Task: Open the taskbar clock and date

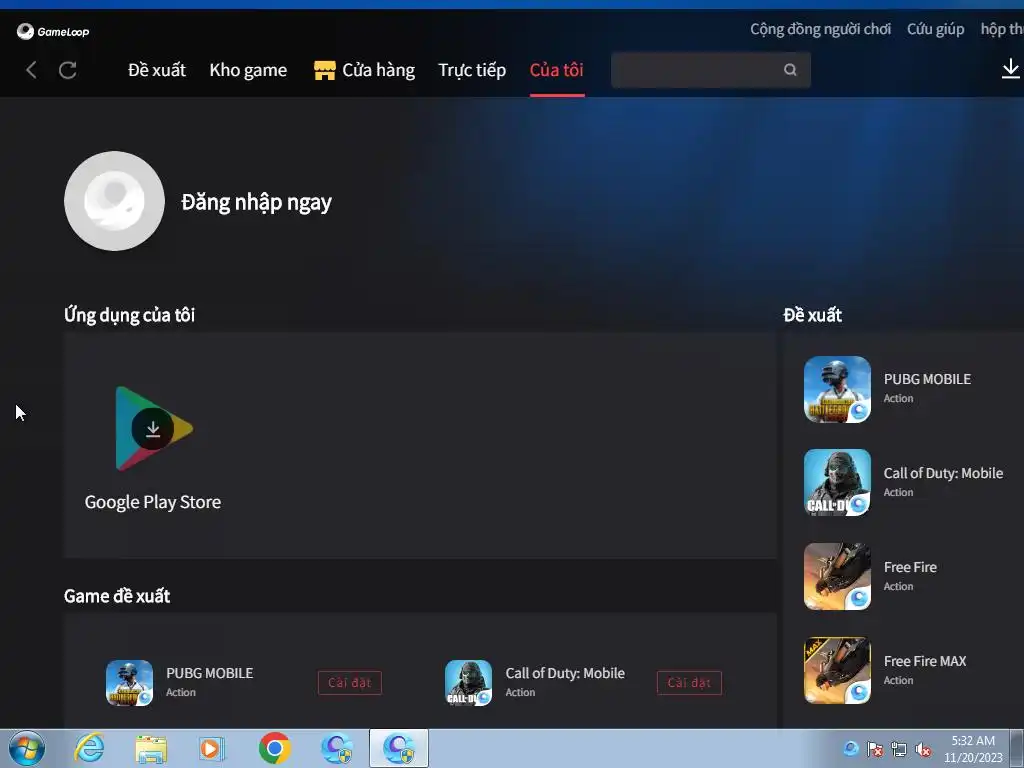Action: point(973,749)
